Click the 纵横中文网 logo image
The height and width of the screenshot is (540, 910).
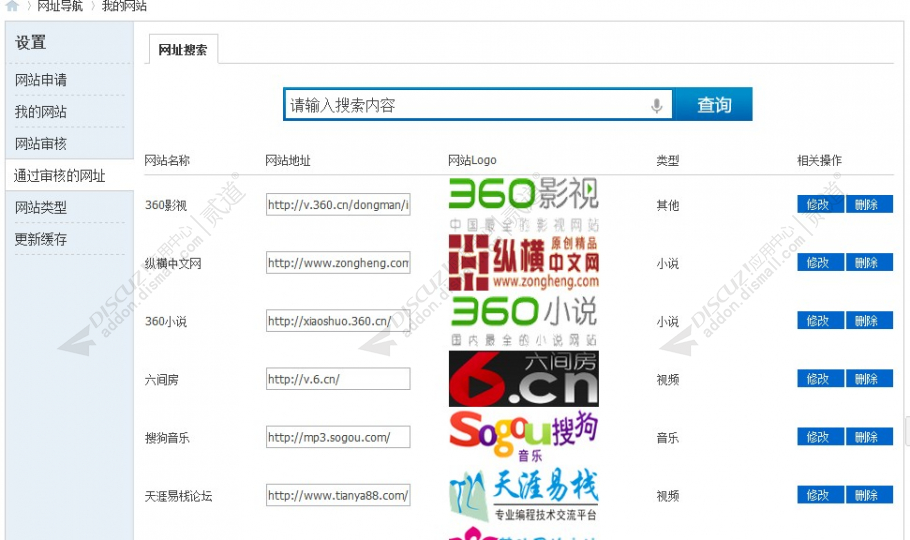point(524,262)
